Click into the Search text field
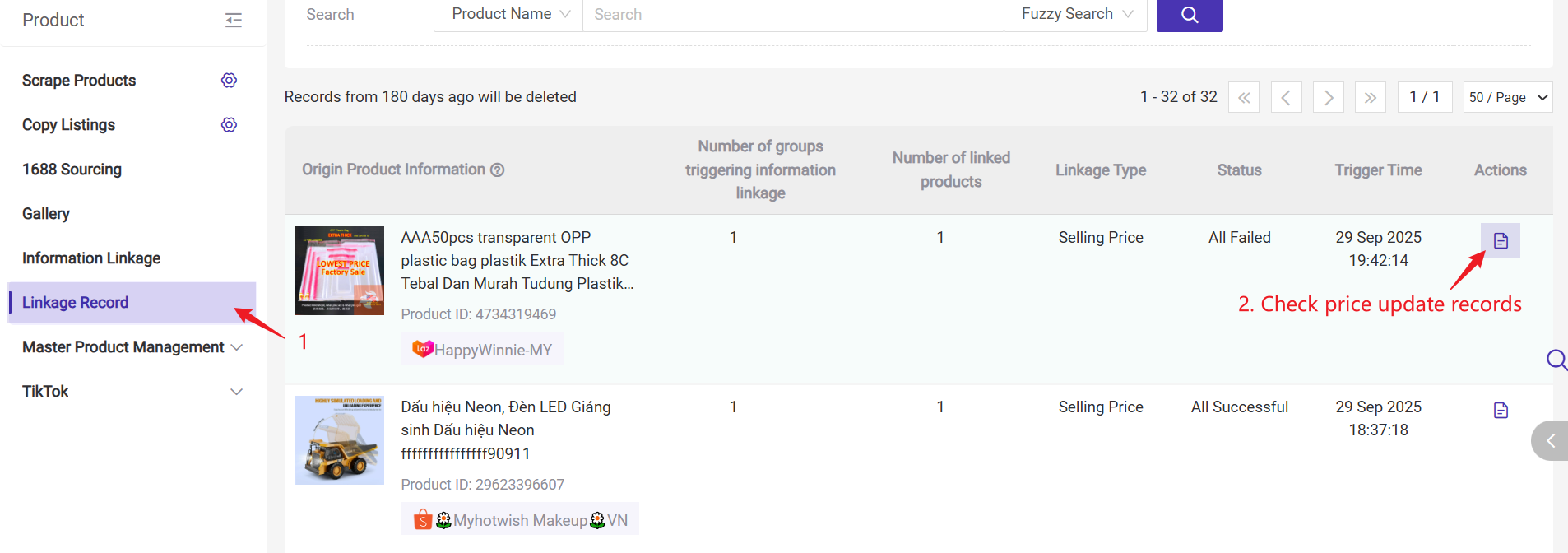Screen dimensions: 1568x553 coord(792,15)
